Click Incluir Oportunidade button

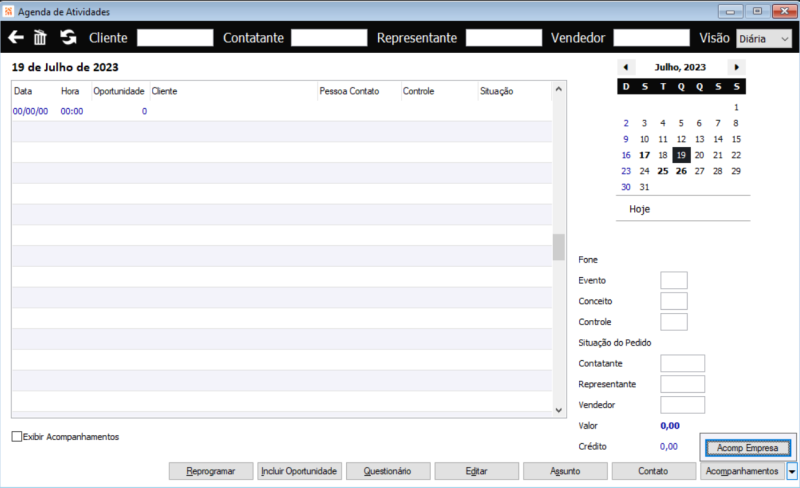pos(299,471)
